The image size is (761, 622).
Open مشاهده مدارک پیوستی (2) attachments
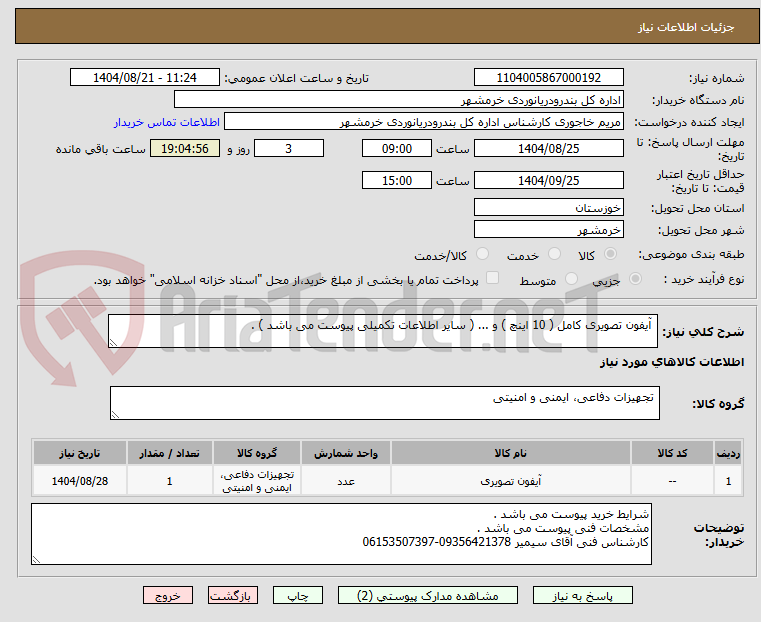[x=428, y=595]
